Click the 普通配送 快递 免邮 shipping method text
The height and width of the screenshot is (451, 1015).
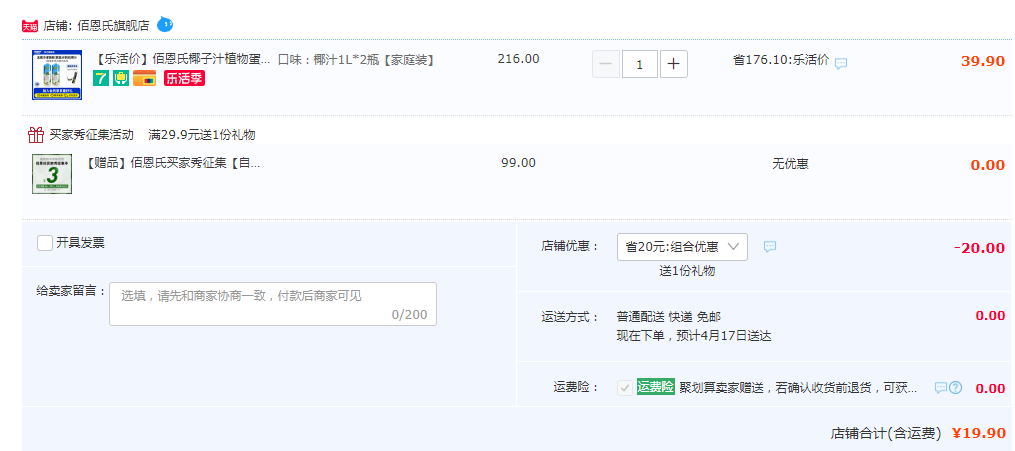coord(669,317)
